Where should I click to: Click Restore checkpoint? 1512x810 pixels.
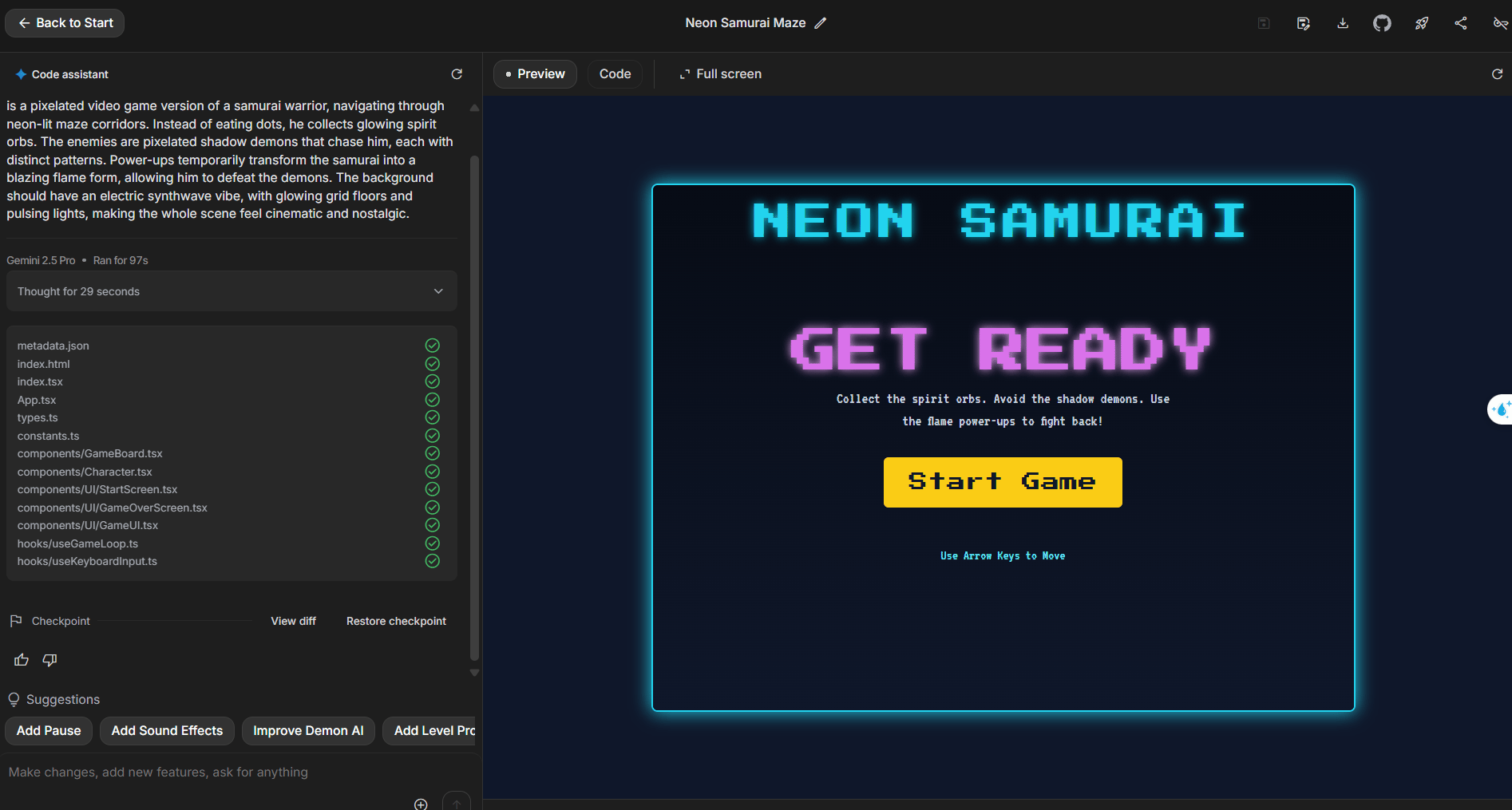[x=396, y=621]
